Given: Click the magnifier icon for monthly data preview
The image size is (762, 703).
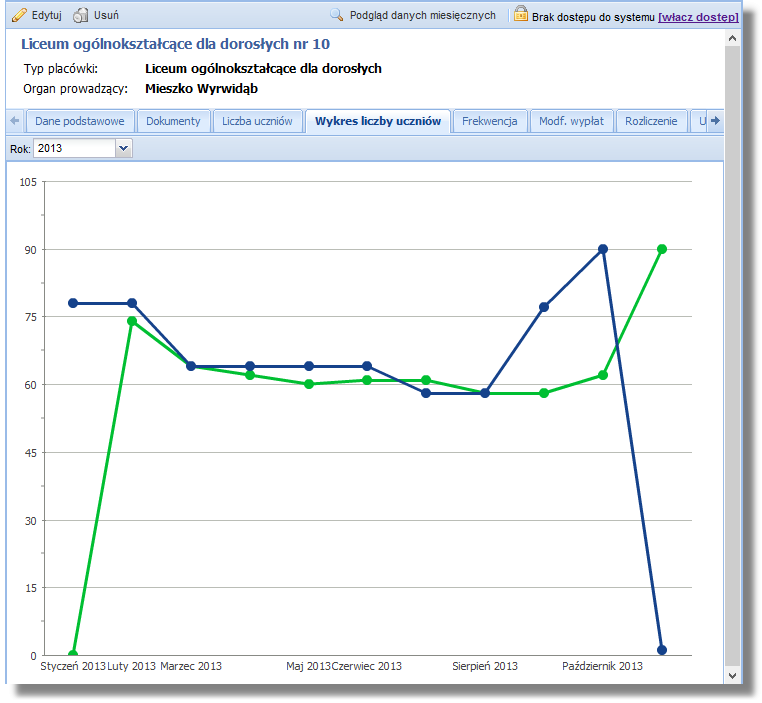Looking at the screenshot, I should click(337, 16).
